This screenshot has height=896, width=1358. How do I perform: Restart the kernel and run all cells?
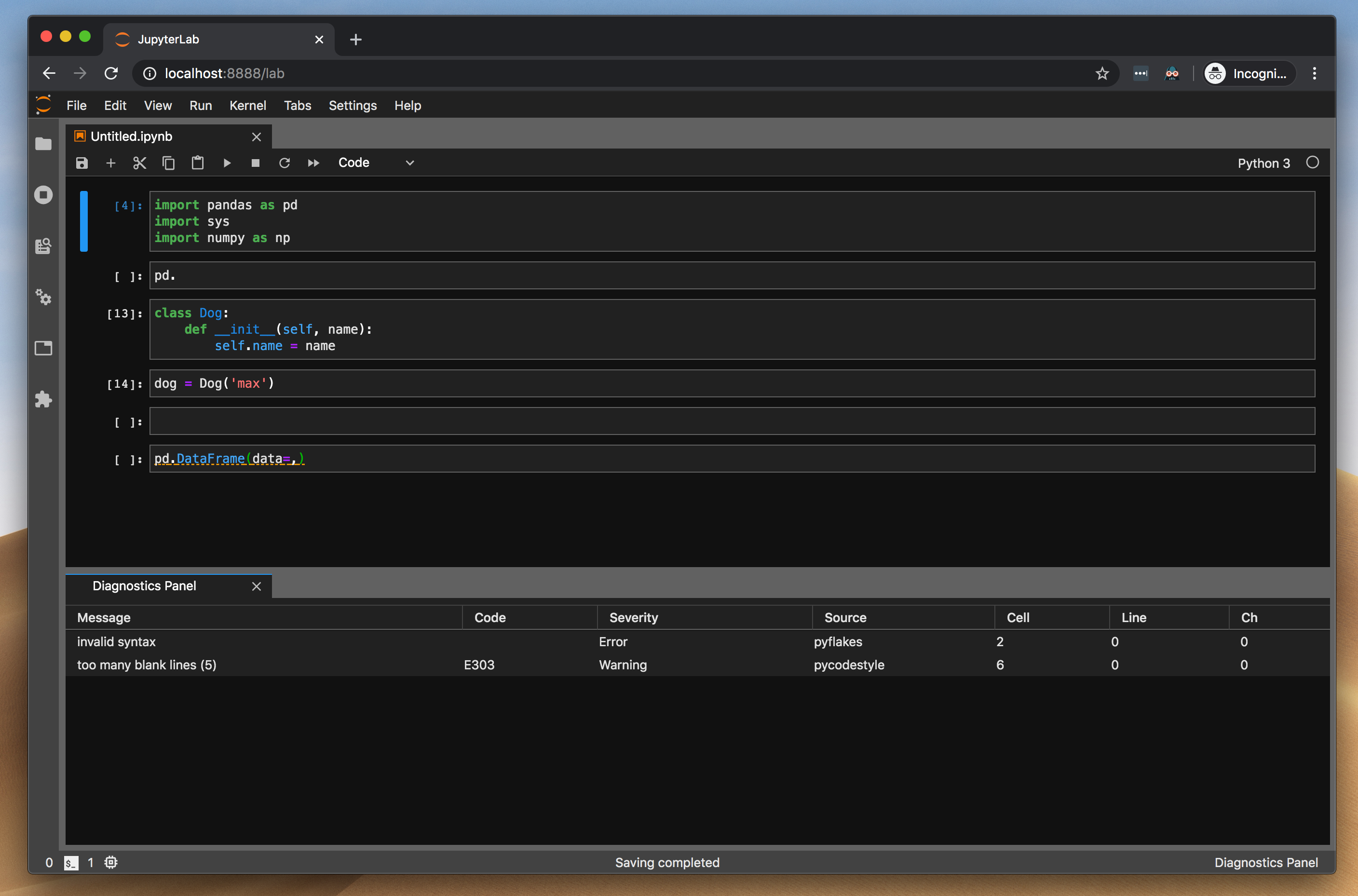coord(313,163)
